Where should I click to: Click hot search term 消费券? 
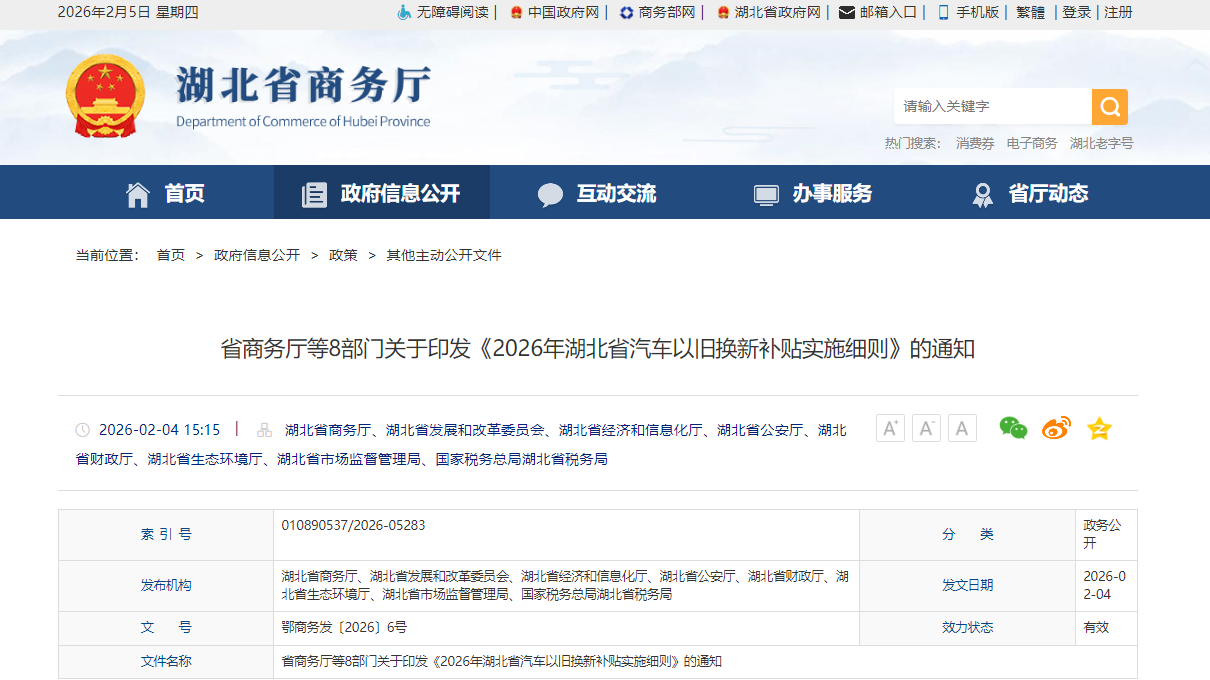975,144
